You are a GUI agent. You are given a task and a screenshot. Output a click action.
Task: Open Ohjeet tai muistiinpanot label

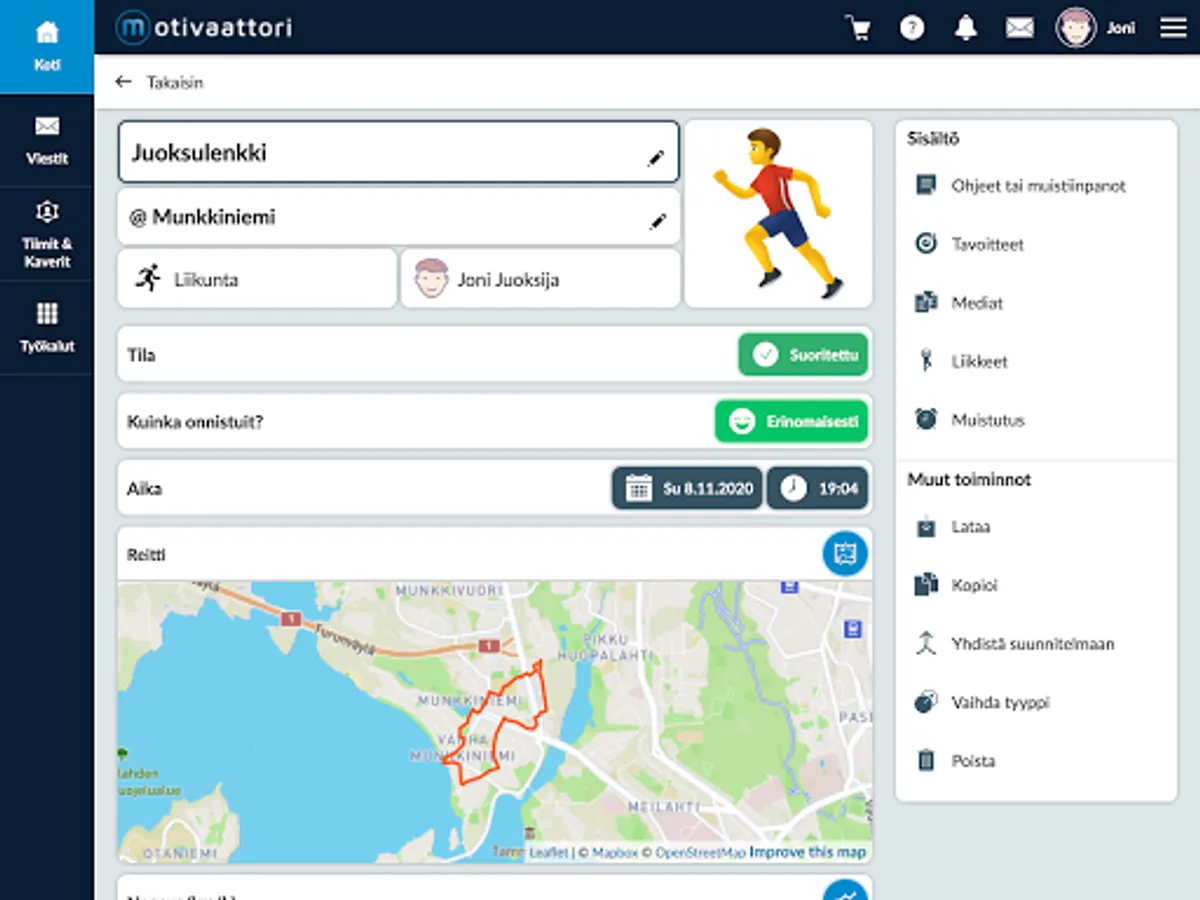pos(1039,186)
